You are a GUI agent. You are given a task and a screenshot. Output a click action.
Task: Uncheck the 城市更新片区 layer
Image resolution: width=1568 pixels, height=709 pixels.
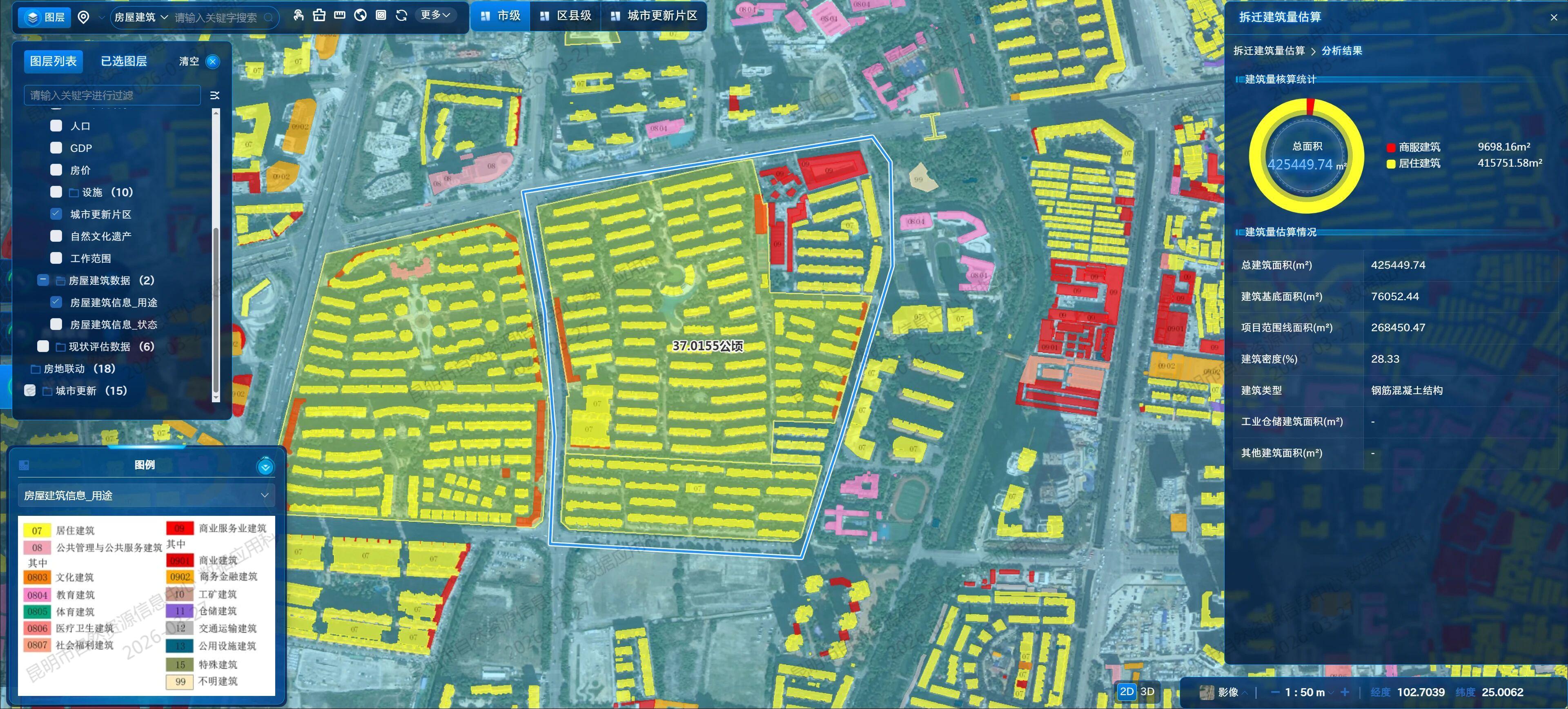click(x=56, y=214)
